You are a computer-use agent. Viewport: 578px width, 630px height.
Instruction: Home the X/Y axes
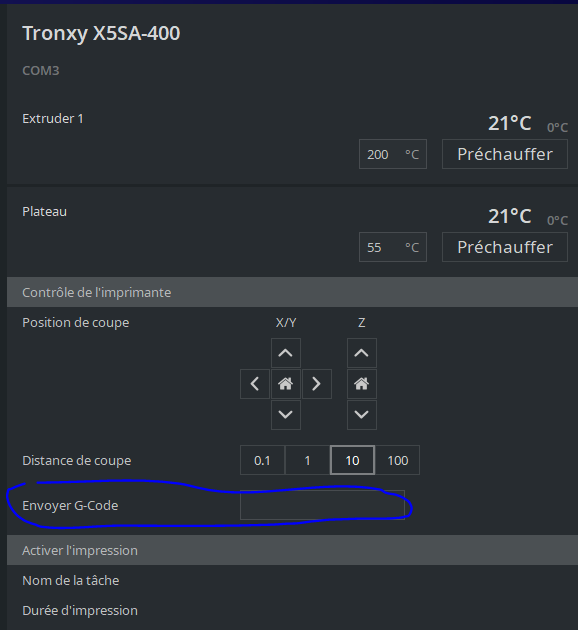[x=286, y=384]
